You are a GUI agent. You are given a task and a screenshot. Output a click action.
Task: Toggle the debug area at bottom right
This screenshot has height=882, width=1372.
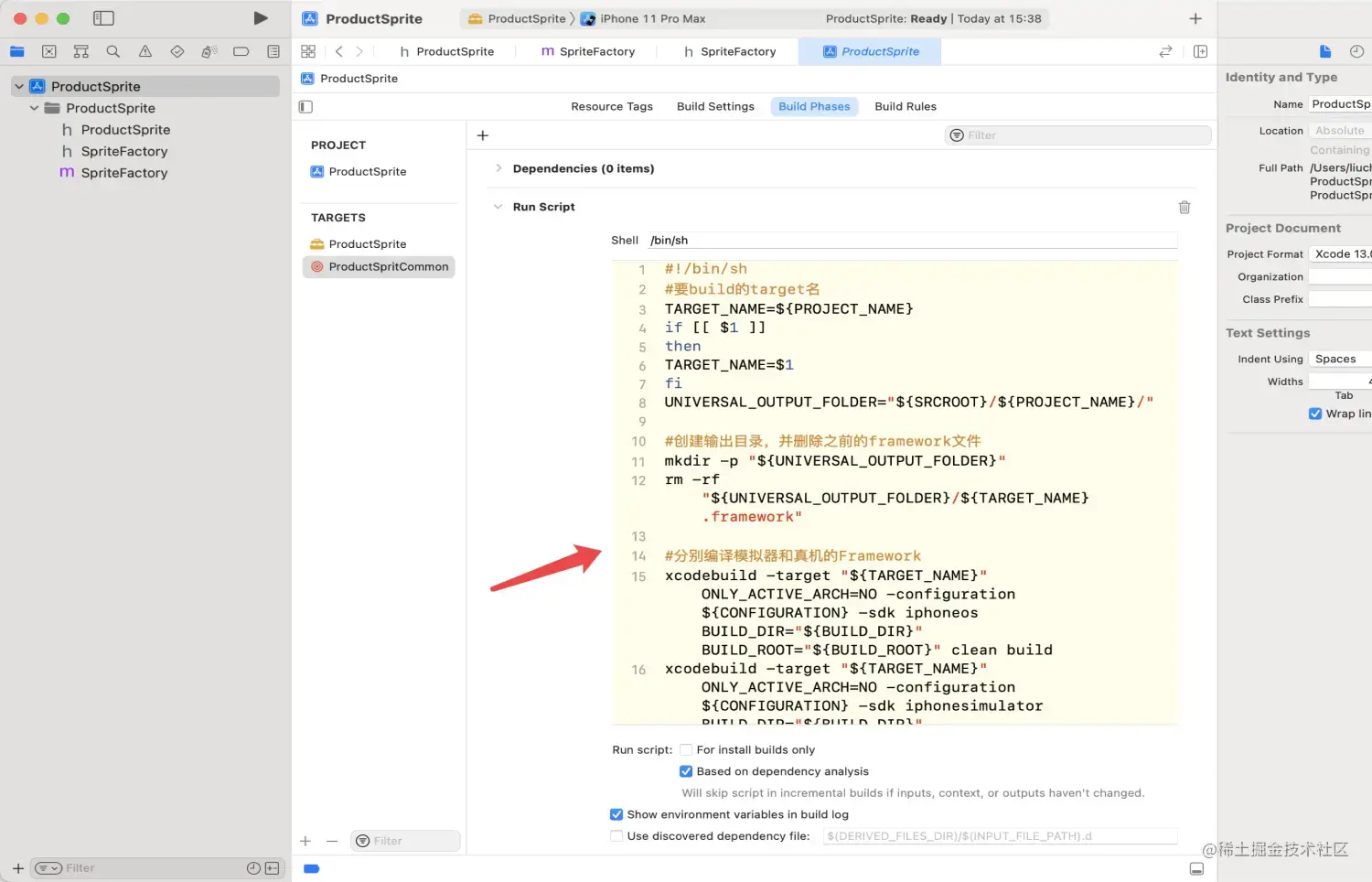(1196, 868)
